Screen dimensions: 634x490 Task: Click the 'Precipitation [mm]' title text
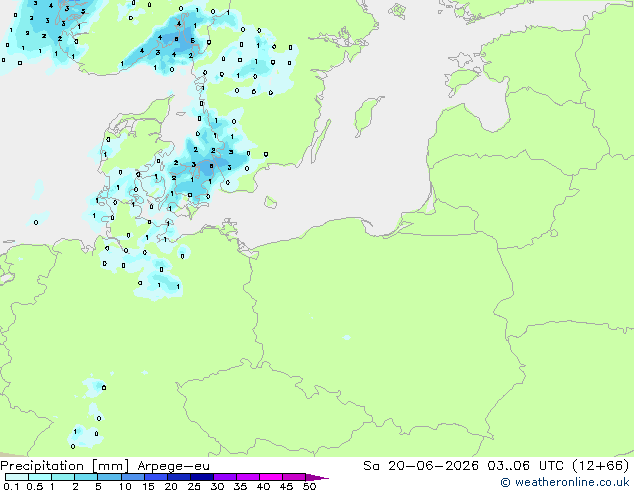tap(65, 466)
